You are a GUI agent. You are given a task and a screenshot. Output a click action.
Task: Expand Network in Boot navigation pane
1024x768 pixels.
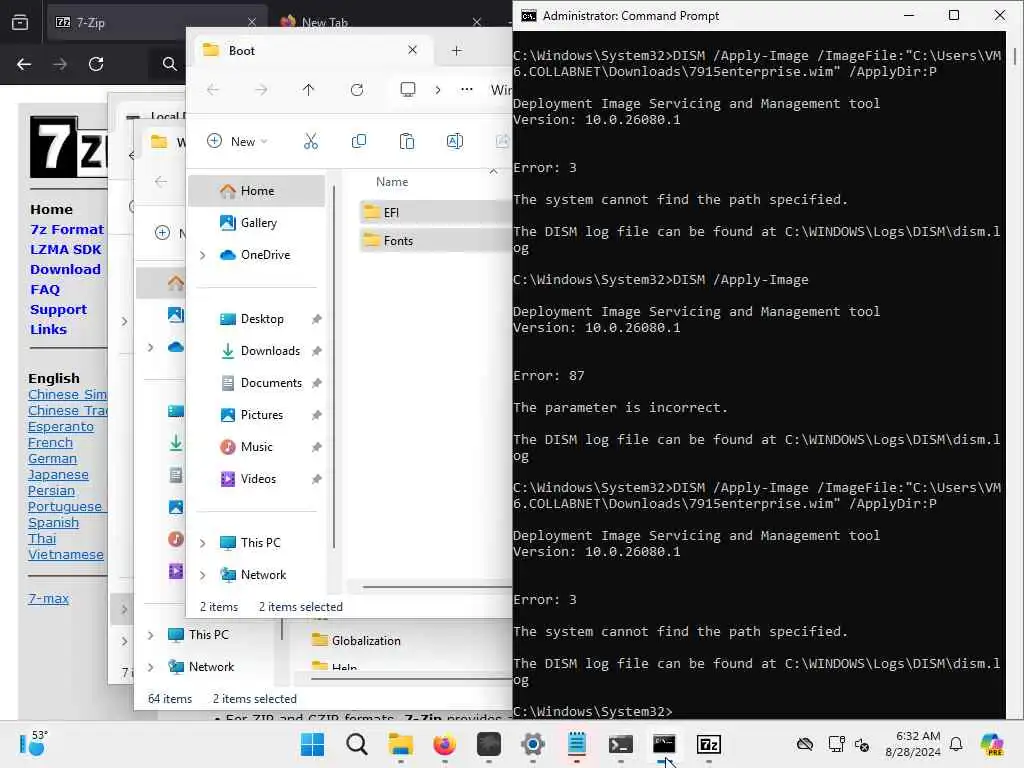(x=202, y=575)
